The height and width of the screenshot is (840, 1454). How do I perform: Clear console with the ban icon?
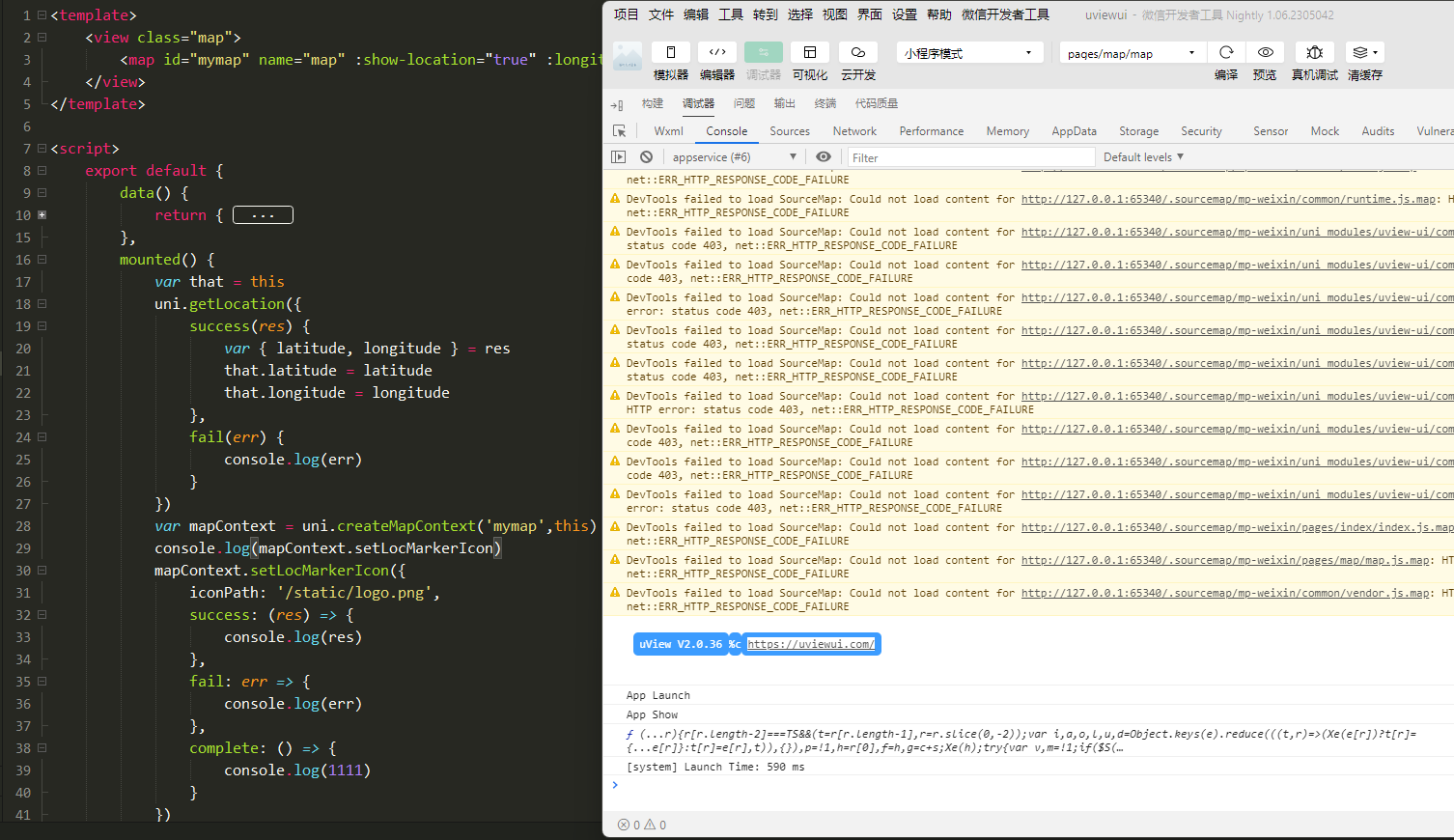[646, 156]
